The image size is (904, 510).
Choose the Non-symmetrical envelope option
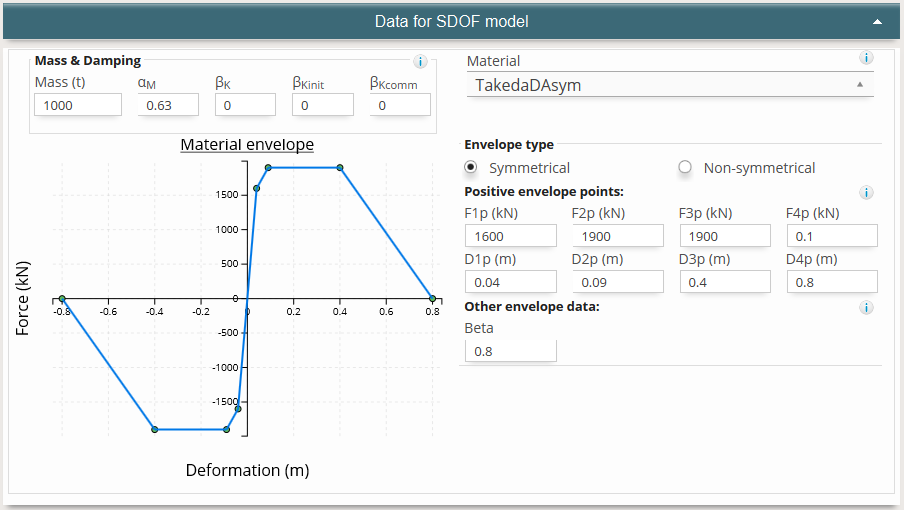coord(685,168)
